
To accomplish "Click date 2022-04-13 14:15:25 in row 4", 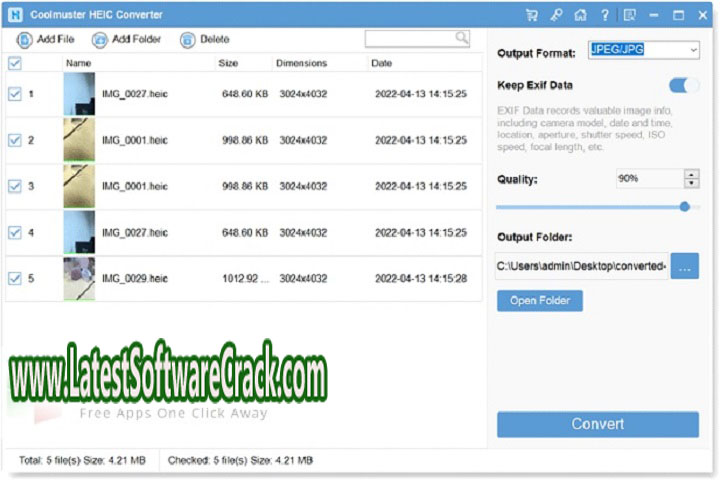I will (421, 232).
